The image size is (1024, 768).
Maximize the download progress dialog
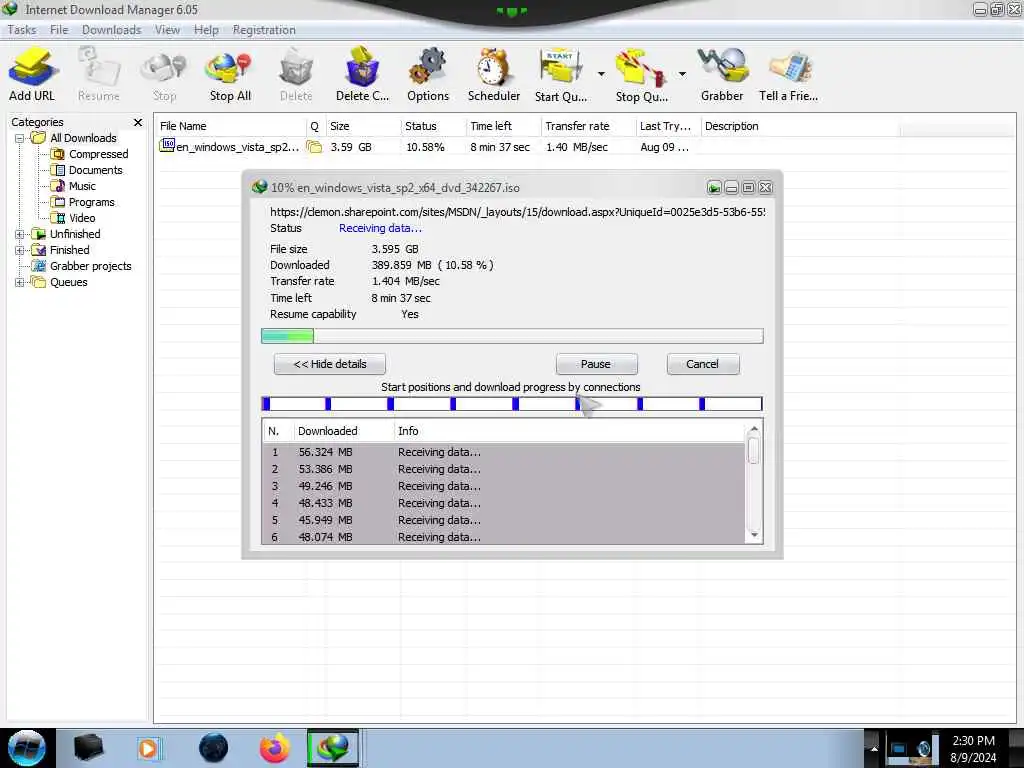pos(748,188)
